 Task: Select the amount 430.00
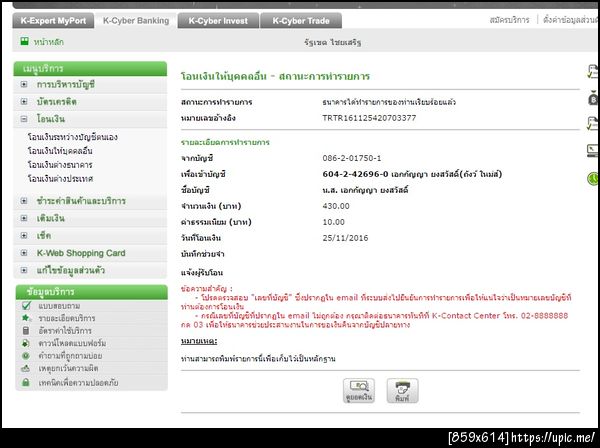point(336,206)
